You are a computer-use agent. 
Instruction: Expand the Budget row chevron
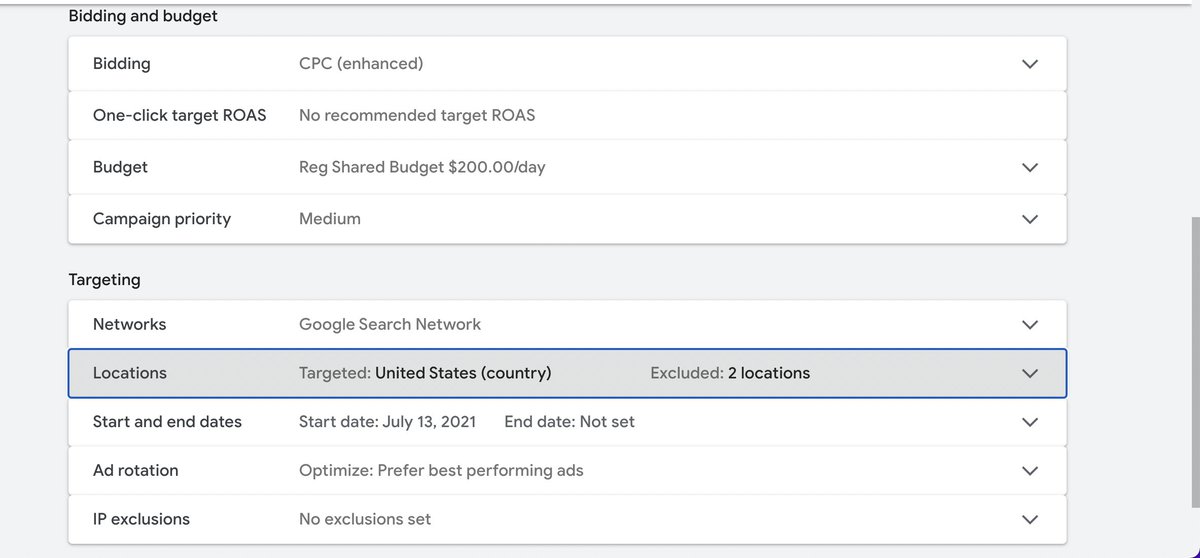pos(1030,168)
